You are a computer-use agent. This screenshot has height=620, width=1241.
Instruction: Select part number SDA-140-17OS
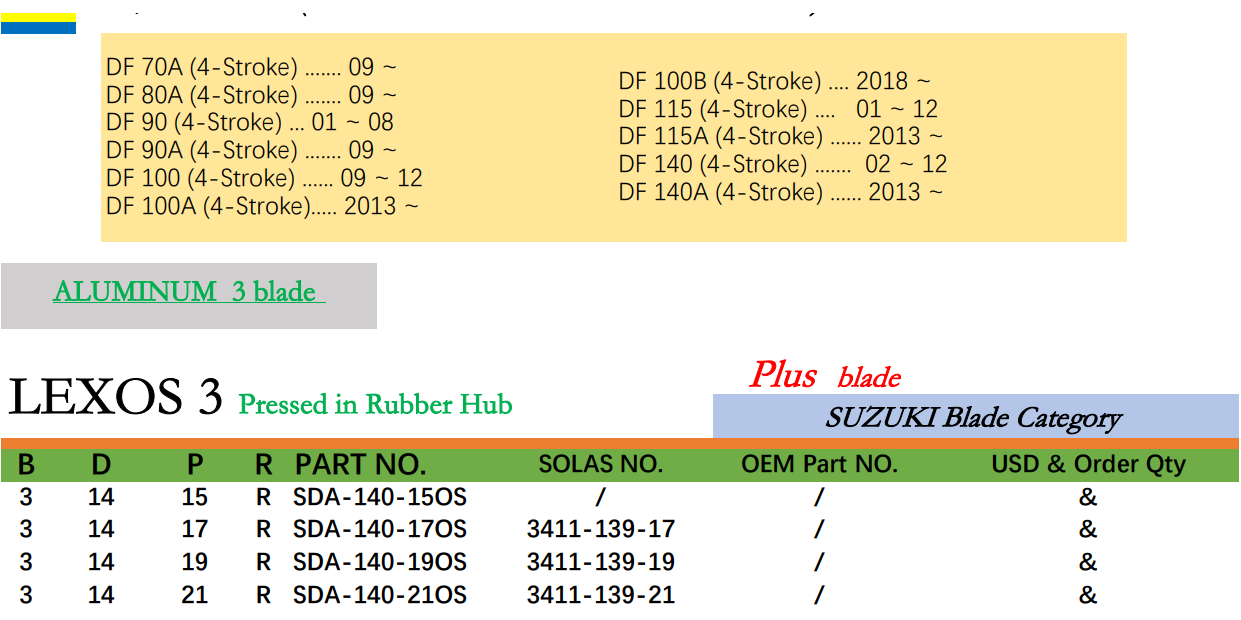click(x=380, y=529)
